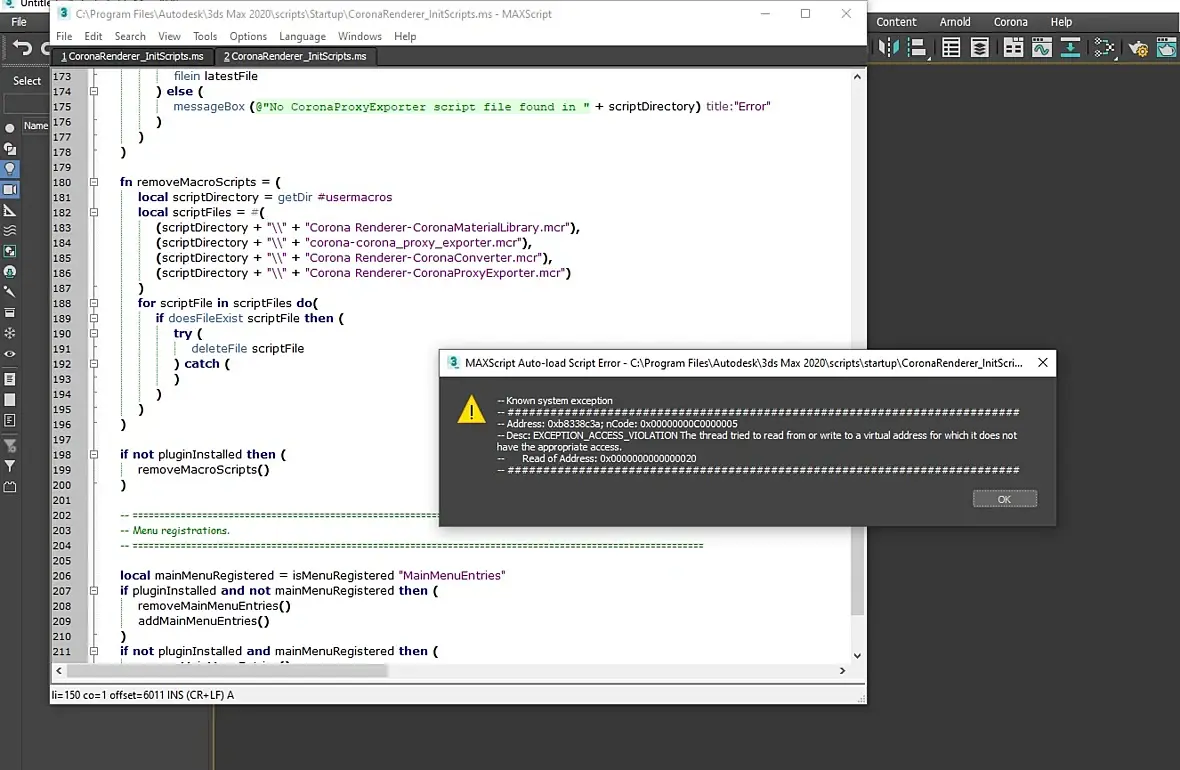
Task: Click the Undo arrow icon
Action: [x=22, y=48]
